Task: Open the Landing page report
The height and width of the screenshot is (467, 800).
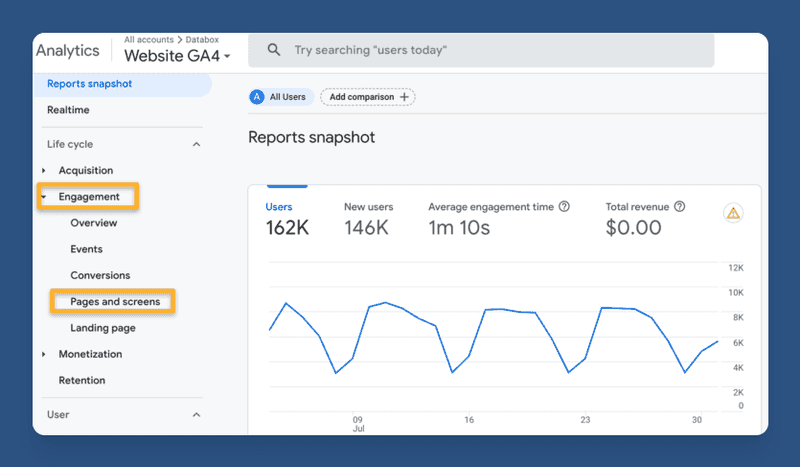Action: tap(103, 328)
